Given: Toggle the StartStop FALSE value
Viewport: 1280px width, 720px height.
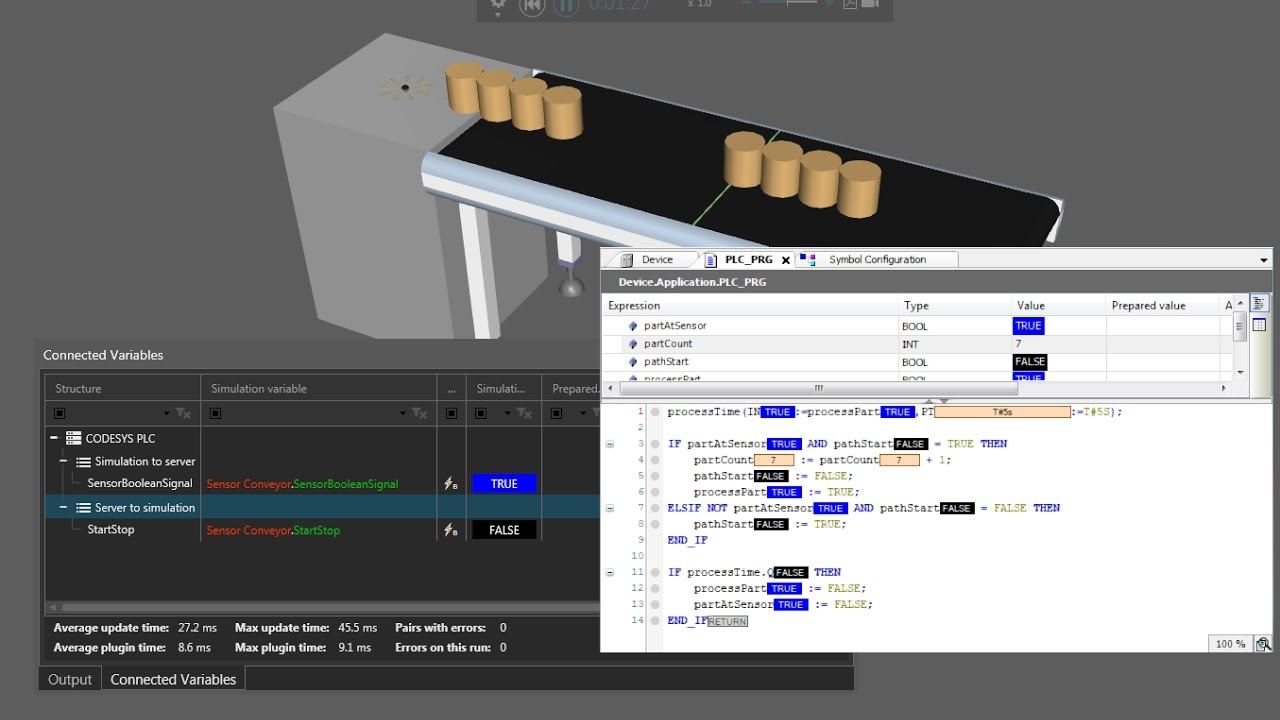Looking at the screenshot, I should coord(504,529).
